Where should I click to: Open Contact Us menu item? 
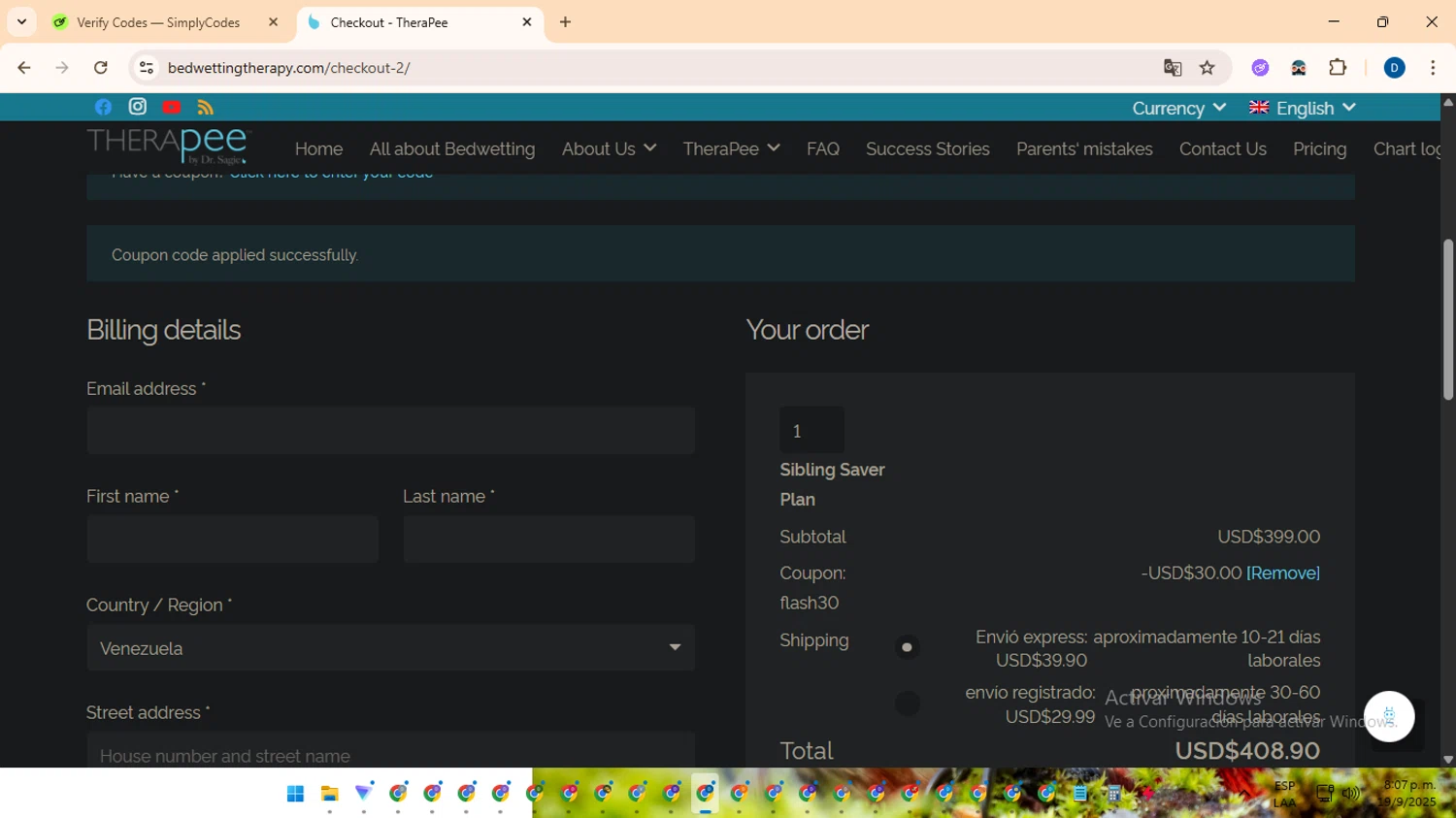[1223, 148]
